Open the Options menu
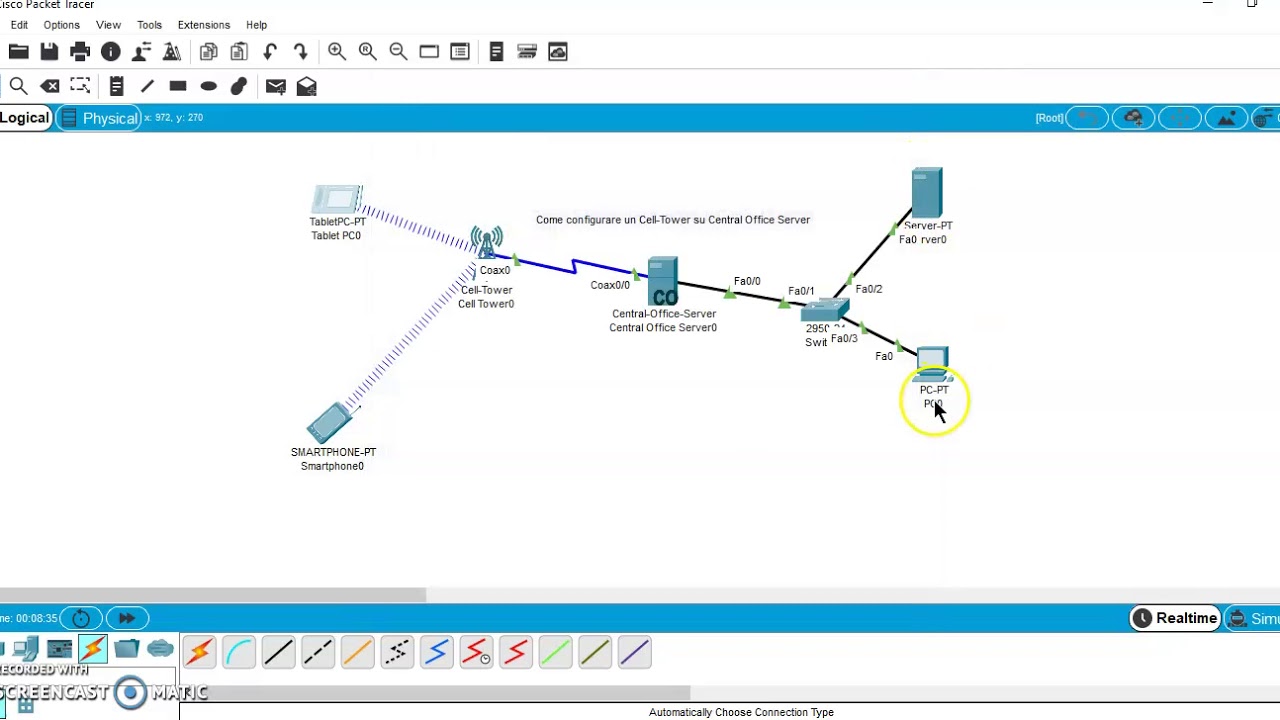Image resolution: width=1280 pixels, height=720 pixels. tap(61, 25)
